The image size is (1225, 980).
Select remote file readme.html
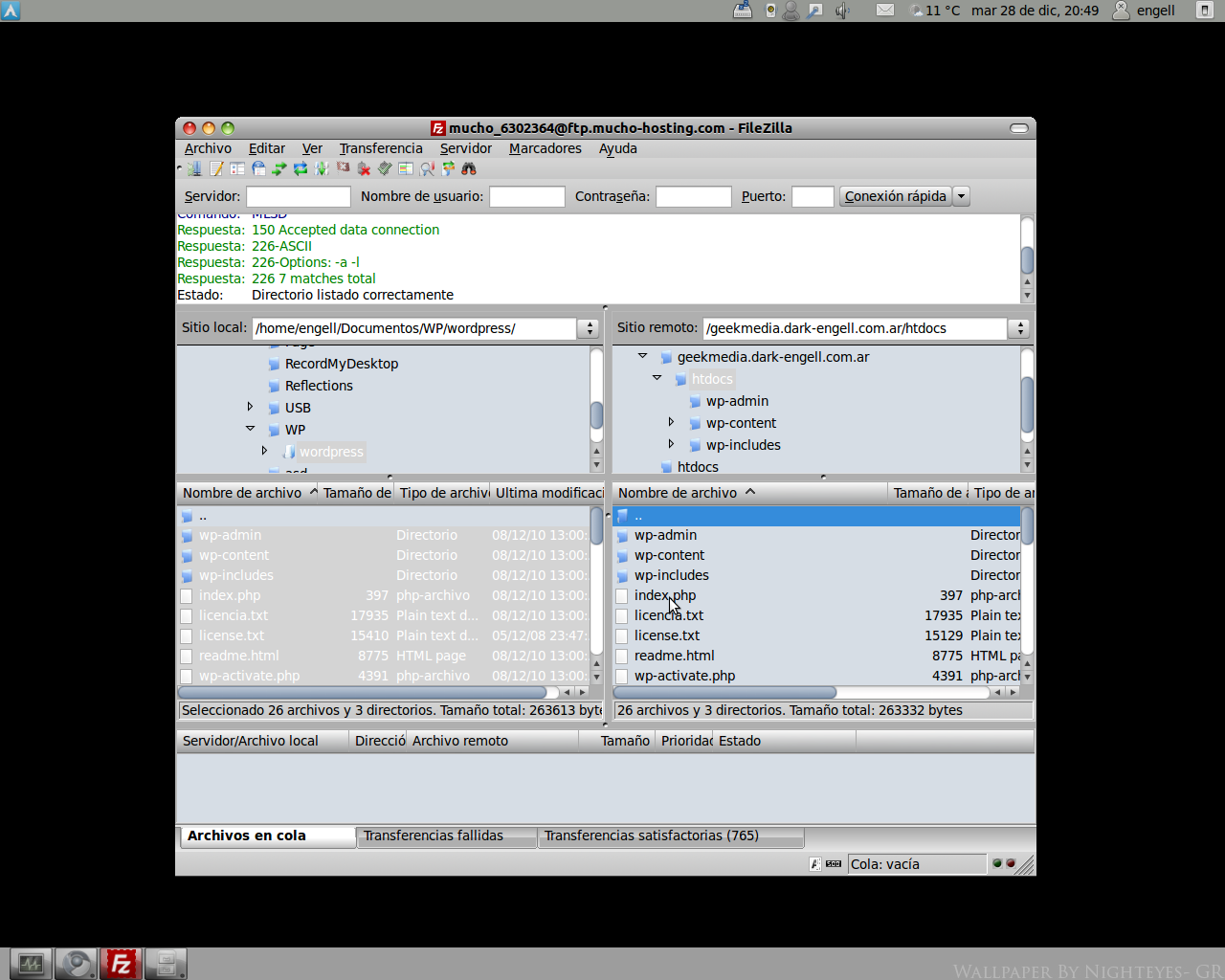(816, 656)
